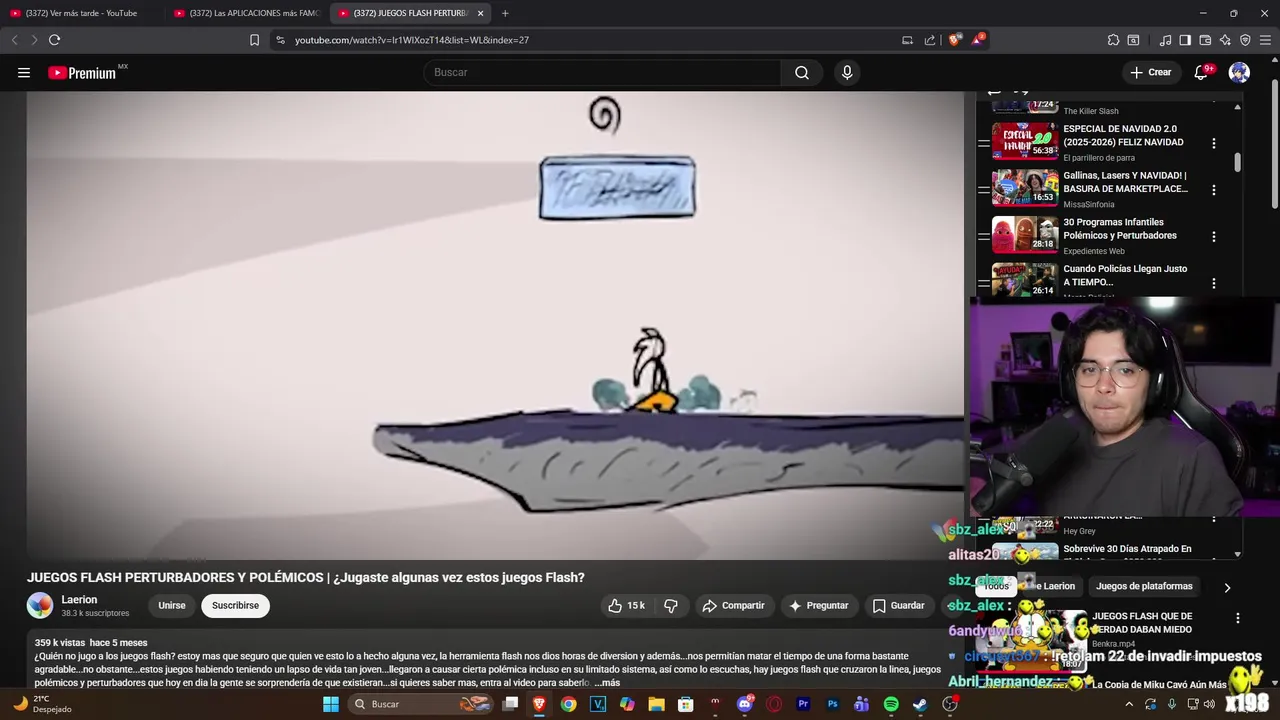The width and height of the screenshot is (1280, 720).
Task: Open Premiere Pro from the taskbar
Action: pos(803,704)
